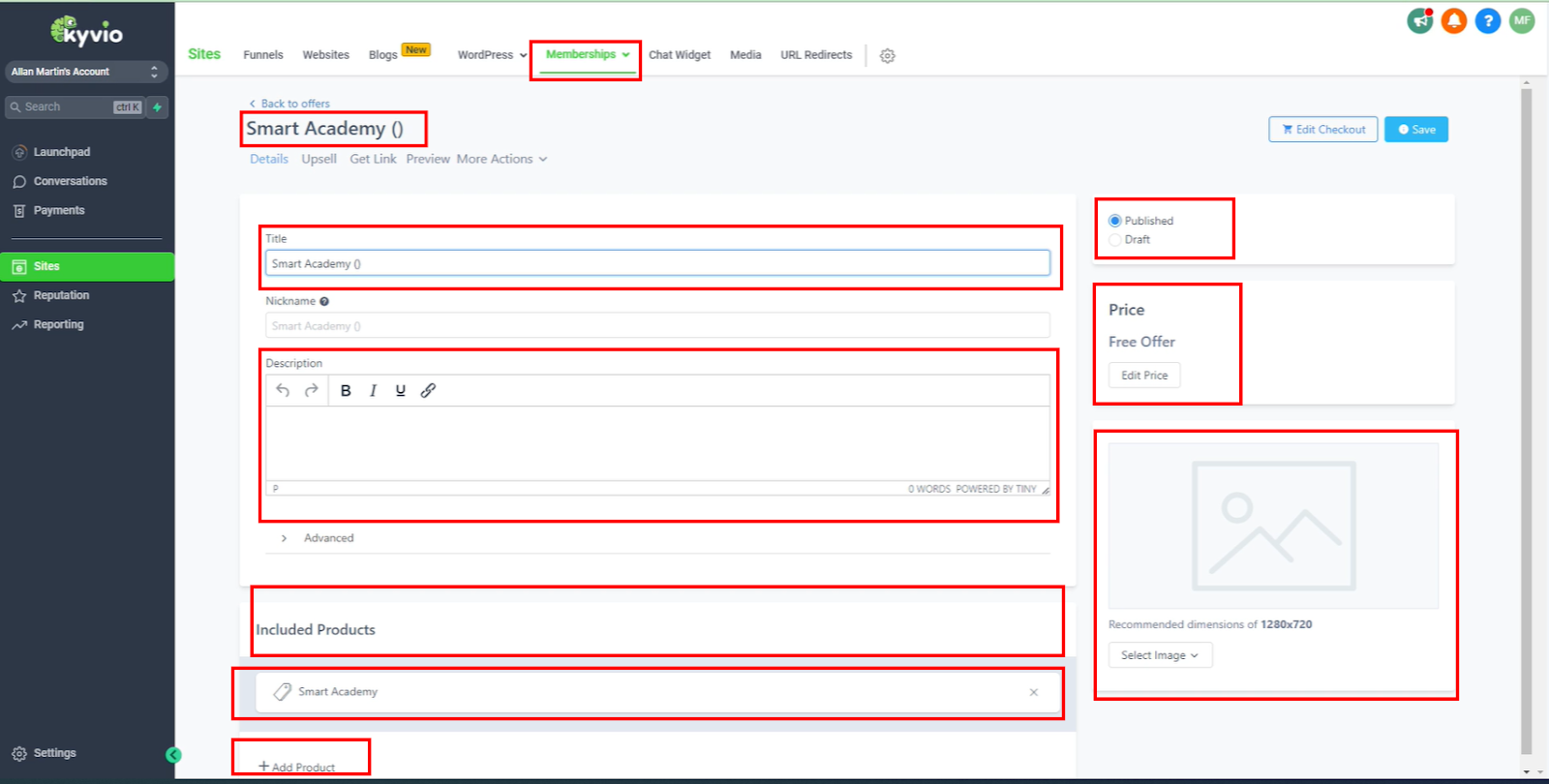The height and width of the screenshot is (784, 1549).
Task: Open the Memberships tab menu
Action: (x=587, y=54)
